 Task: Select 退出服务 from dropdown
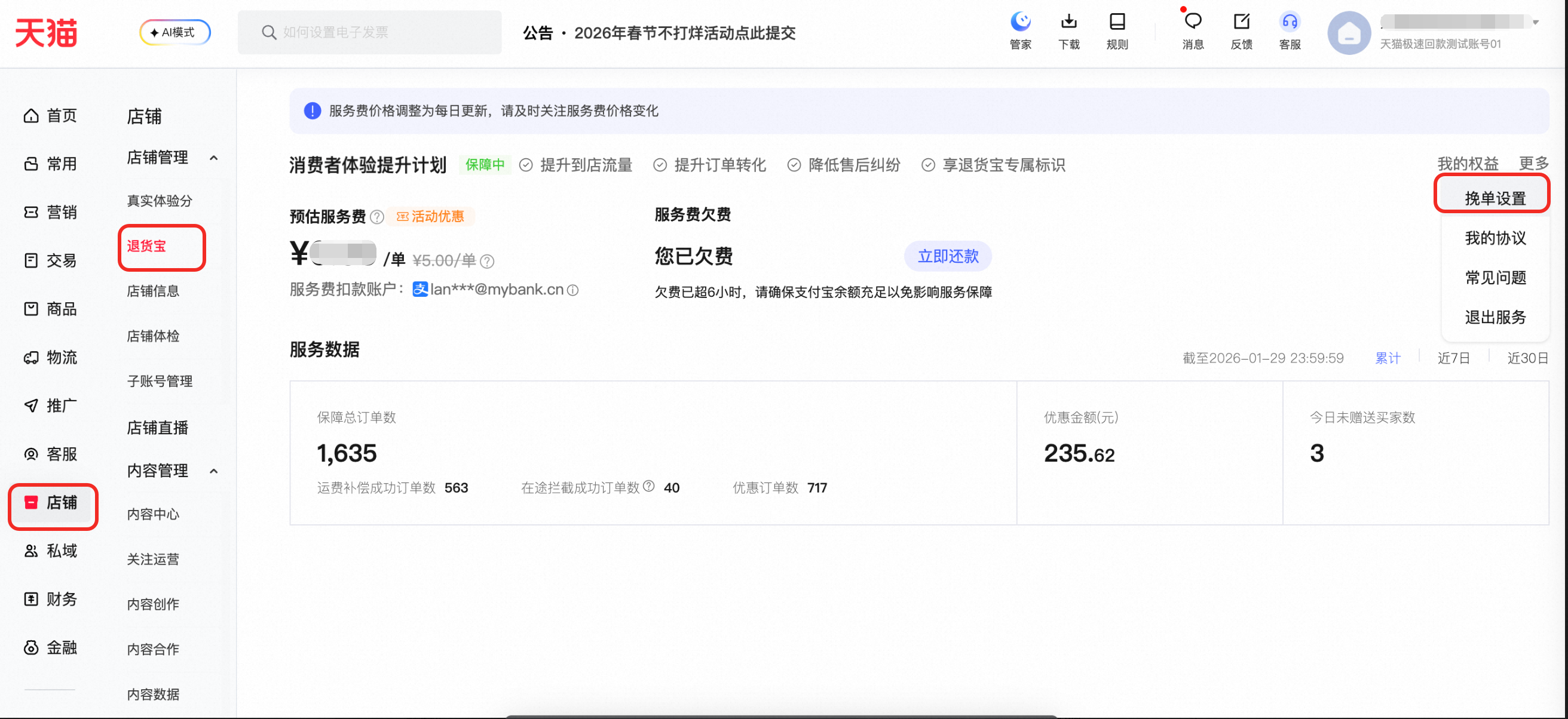tap(1495, 317)
